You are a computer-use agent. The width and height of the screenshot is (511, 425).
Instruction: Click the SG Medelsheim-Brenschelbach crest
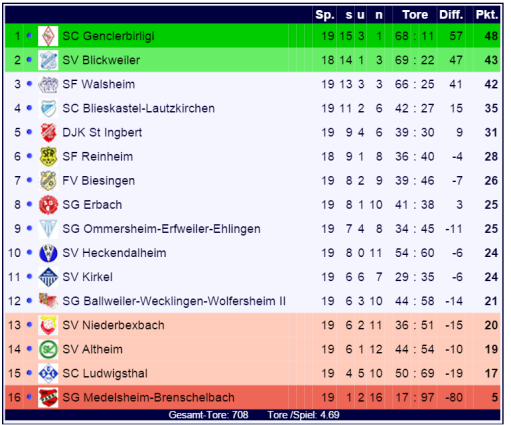[48, 397]
